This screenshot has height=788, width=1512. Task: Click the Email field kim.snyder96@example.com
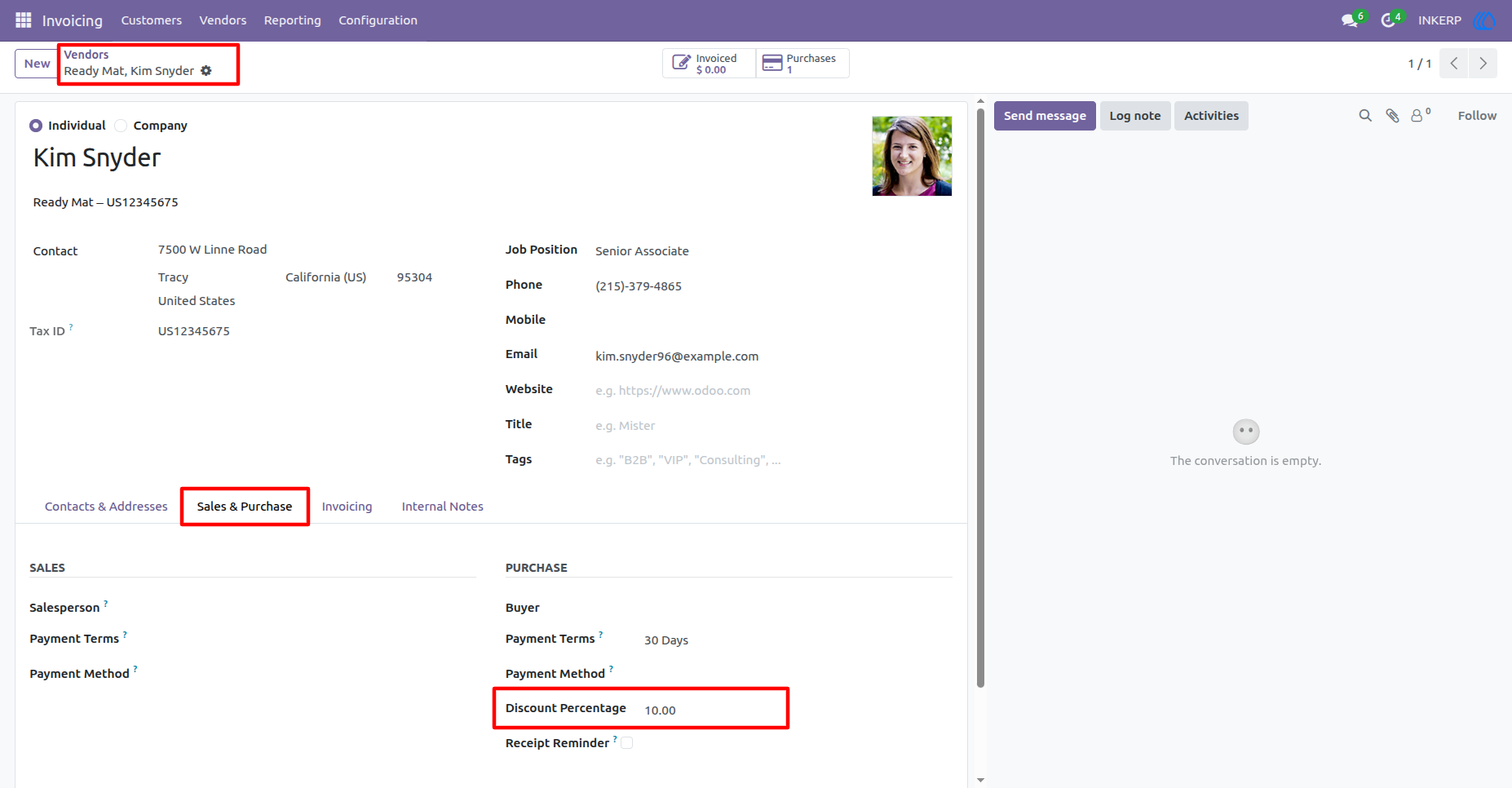pos(773,356)
